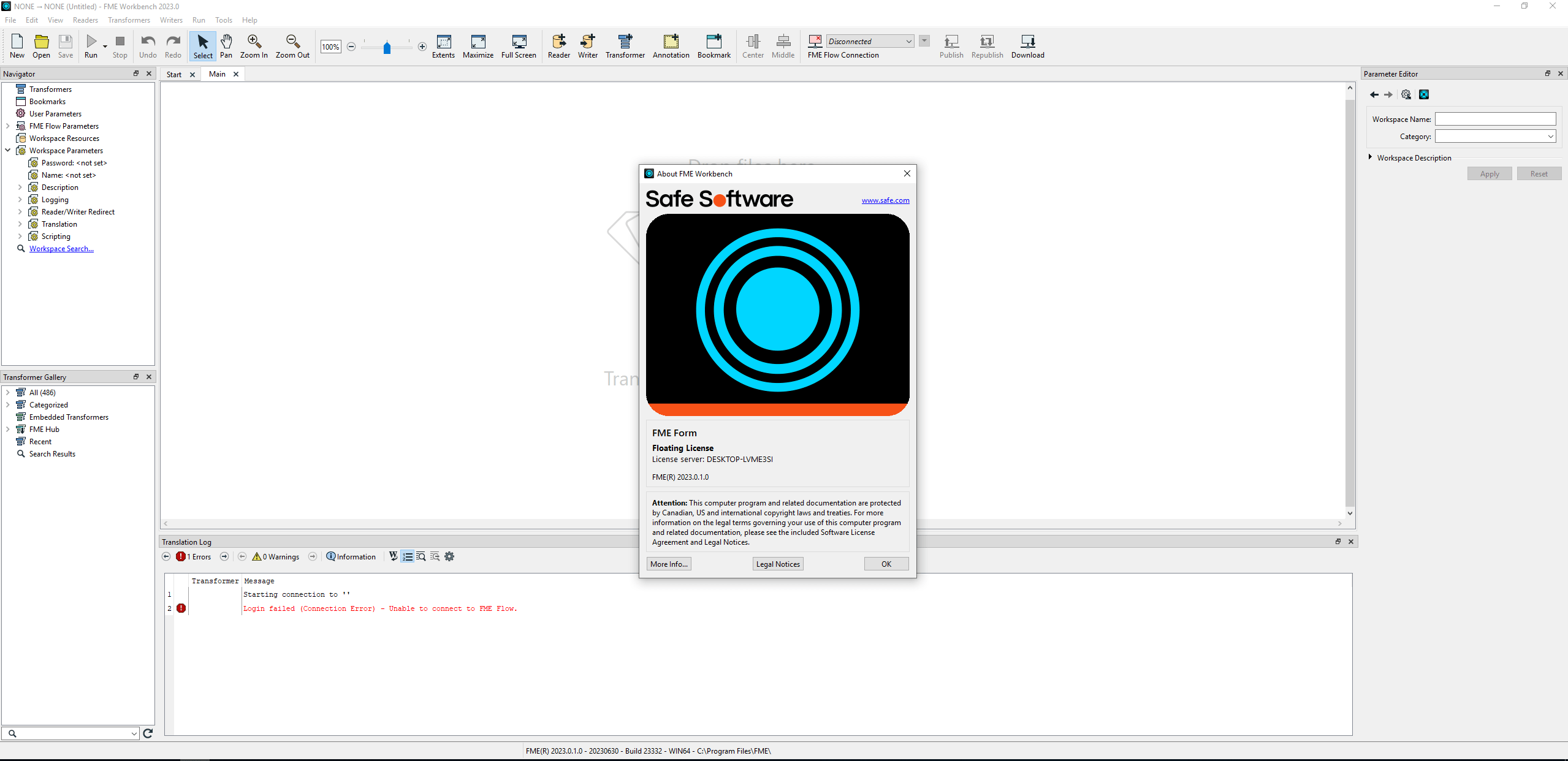Click the Workspace Name input field
This screenshot has height=761, width=1568.
1495,119
